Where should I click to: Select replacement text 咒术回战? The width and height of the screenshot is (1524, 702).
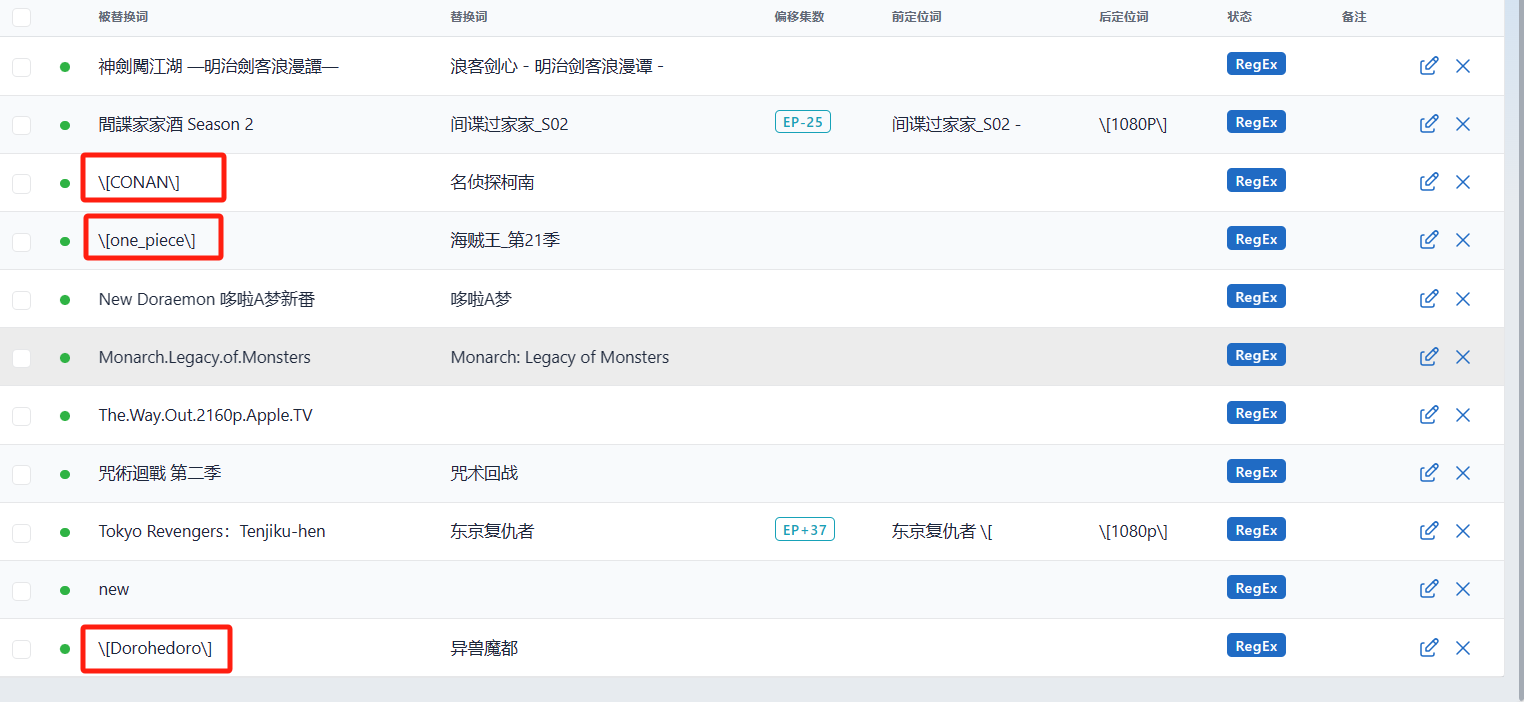(485, 473)
